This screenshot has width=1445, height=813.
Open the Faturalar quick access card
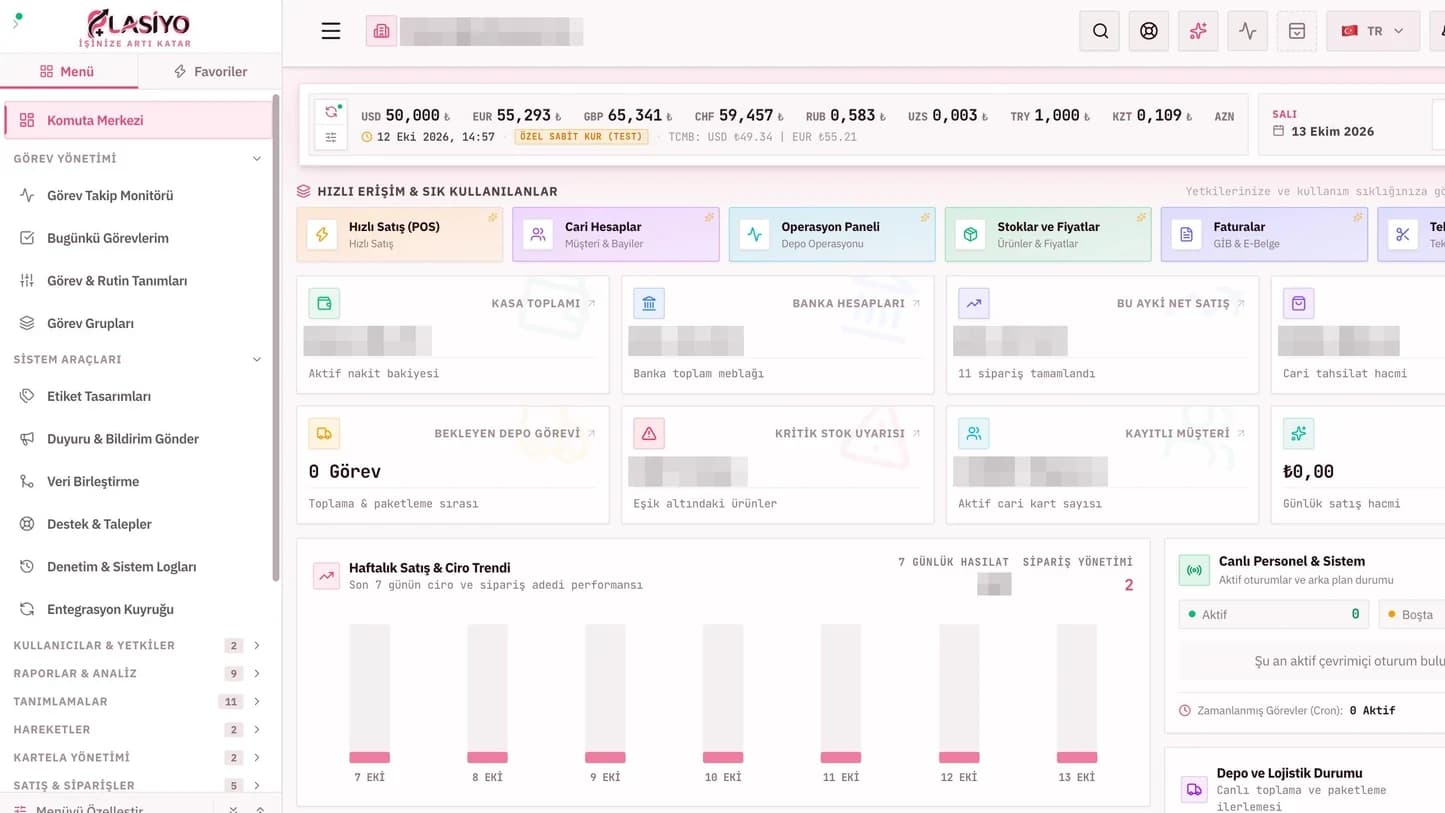click(1264, 234)
